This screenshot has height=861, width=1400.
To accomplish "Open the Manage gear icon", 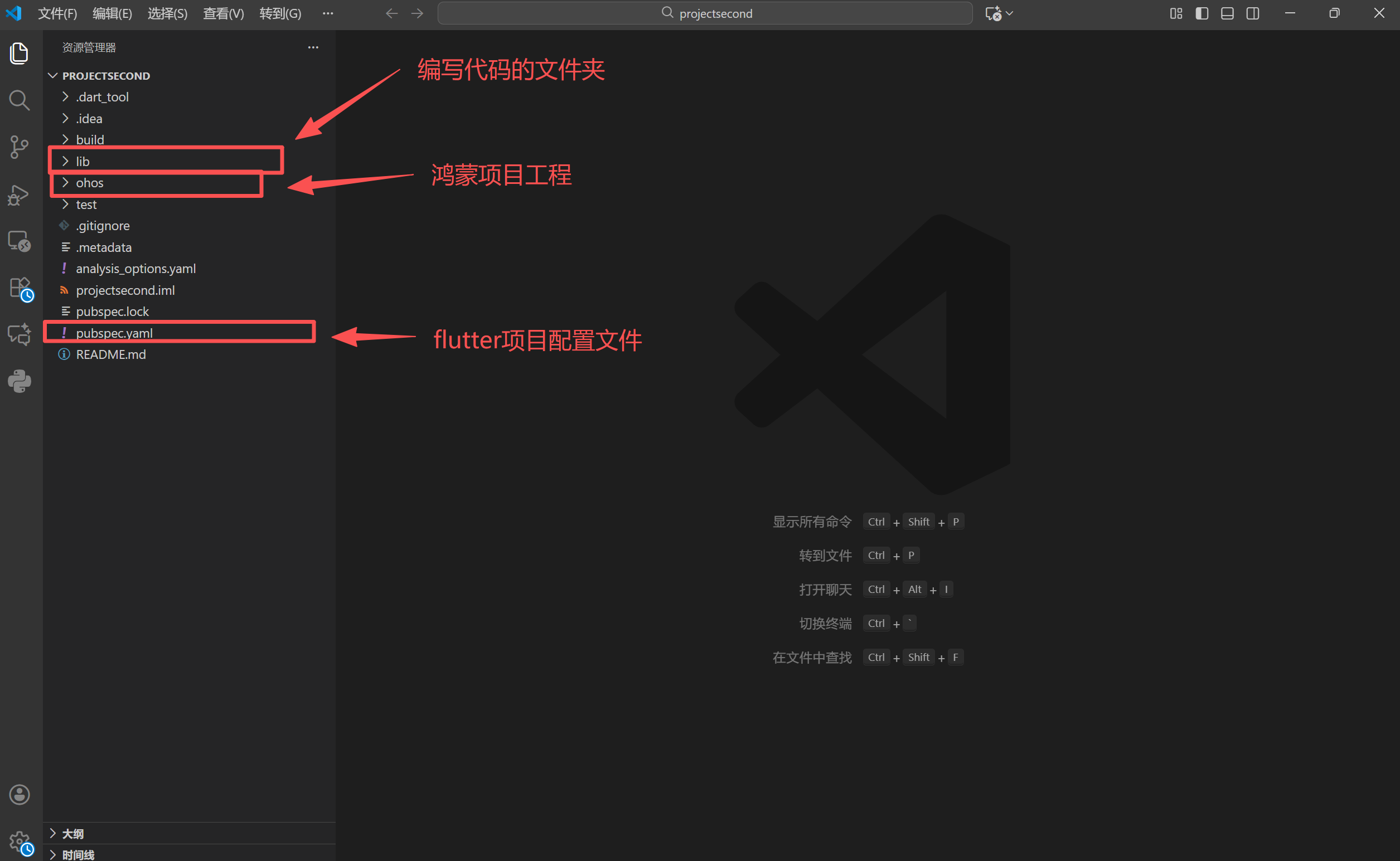I will [x=20, y=841].
